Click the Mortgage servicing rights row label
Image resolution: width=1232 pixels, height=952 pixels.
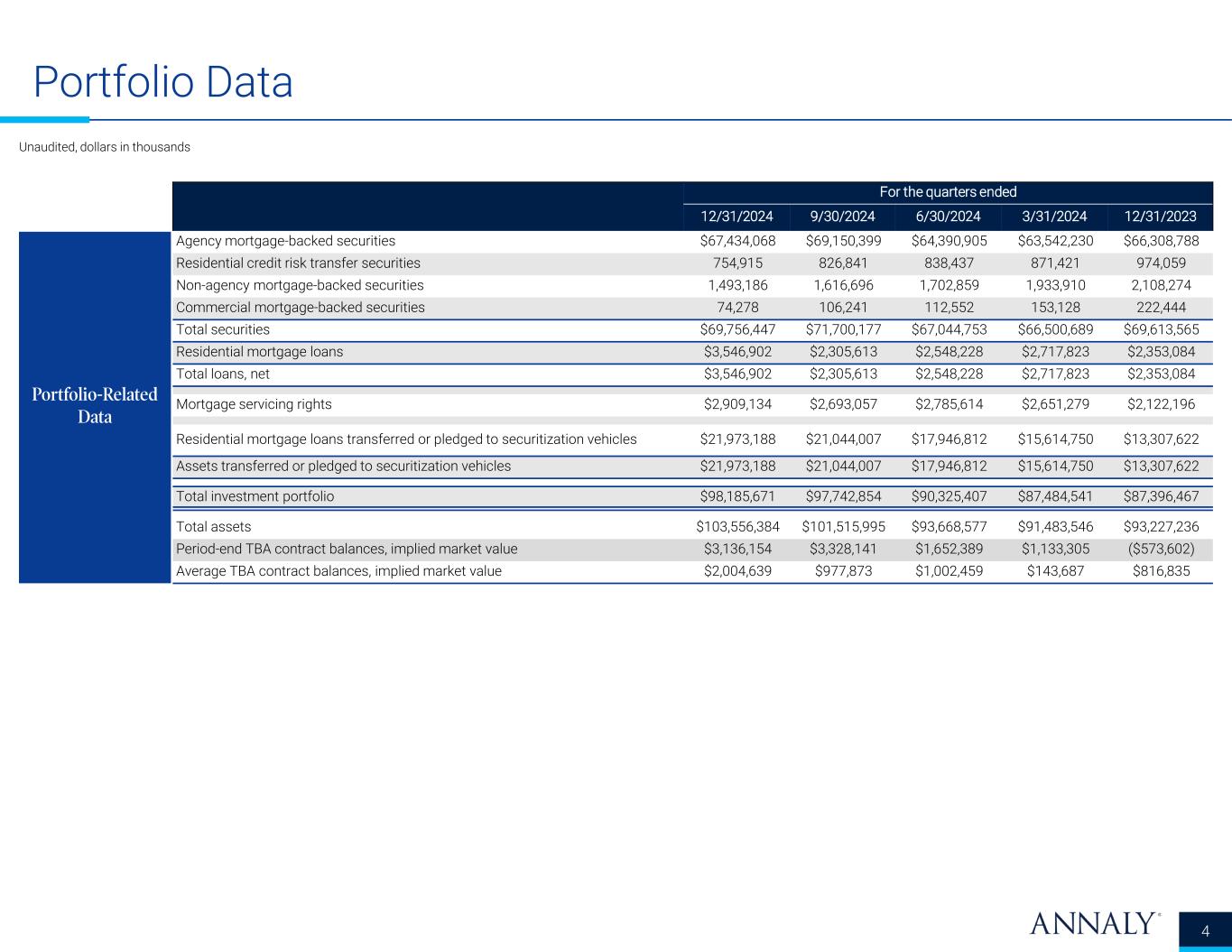click(254, 404)
